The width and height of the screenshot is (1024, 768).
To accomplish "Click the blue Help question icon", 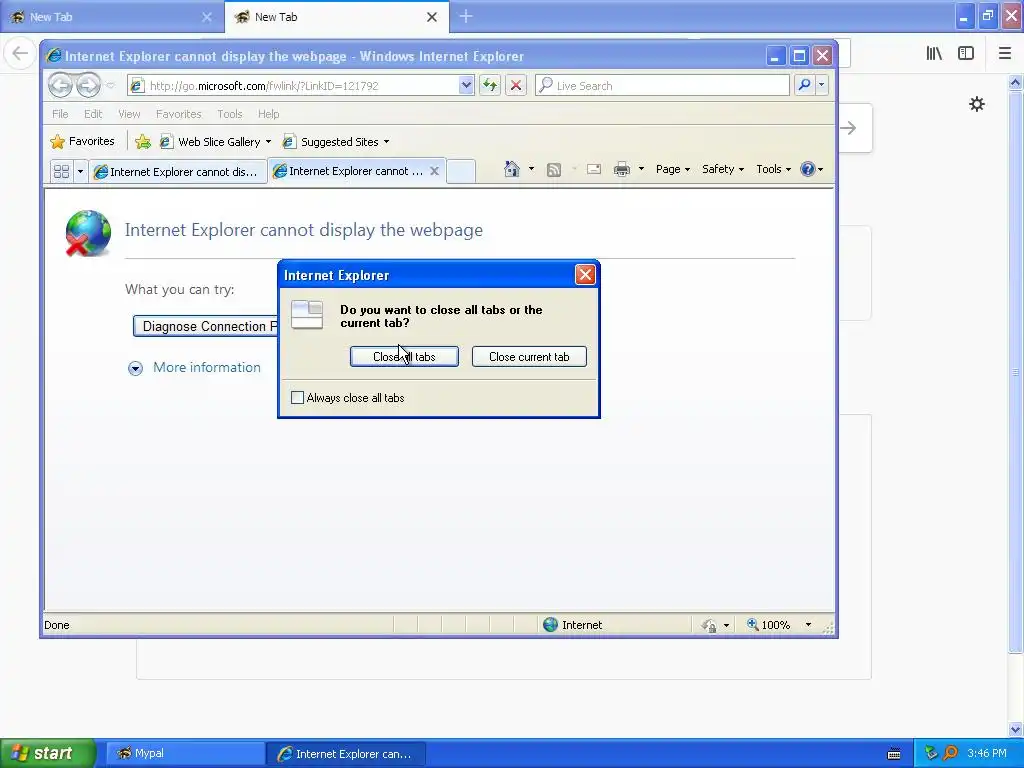I will [x=808, y=169].
